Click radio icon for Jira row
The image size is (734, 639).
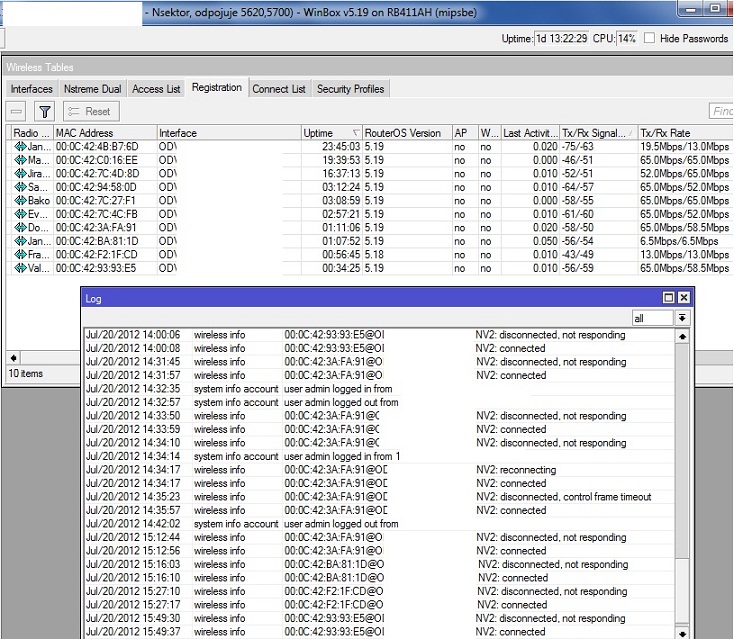coord(20,174)
